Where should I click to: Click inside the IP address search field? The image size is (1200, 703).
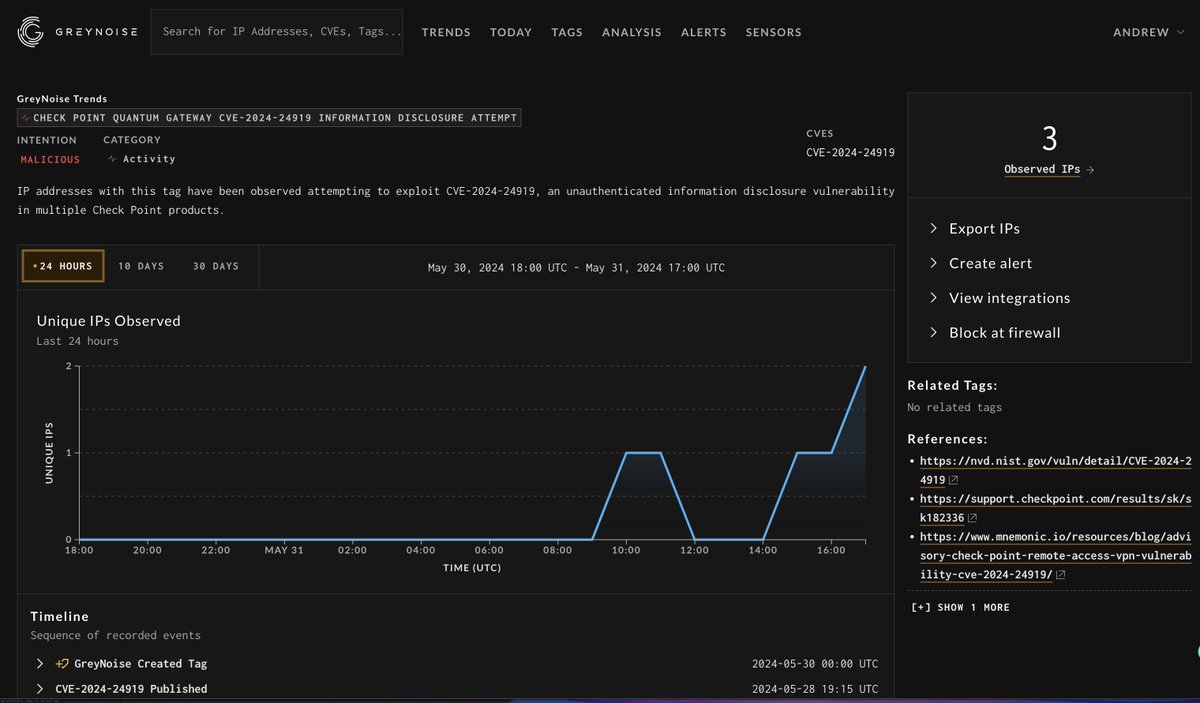coord(276,31)
